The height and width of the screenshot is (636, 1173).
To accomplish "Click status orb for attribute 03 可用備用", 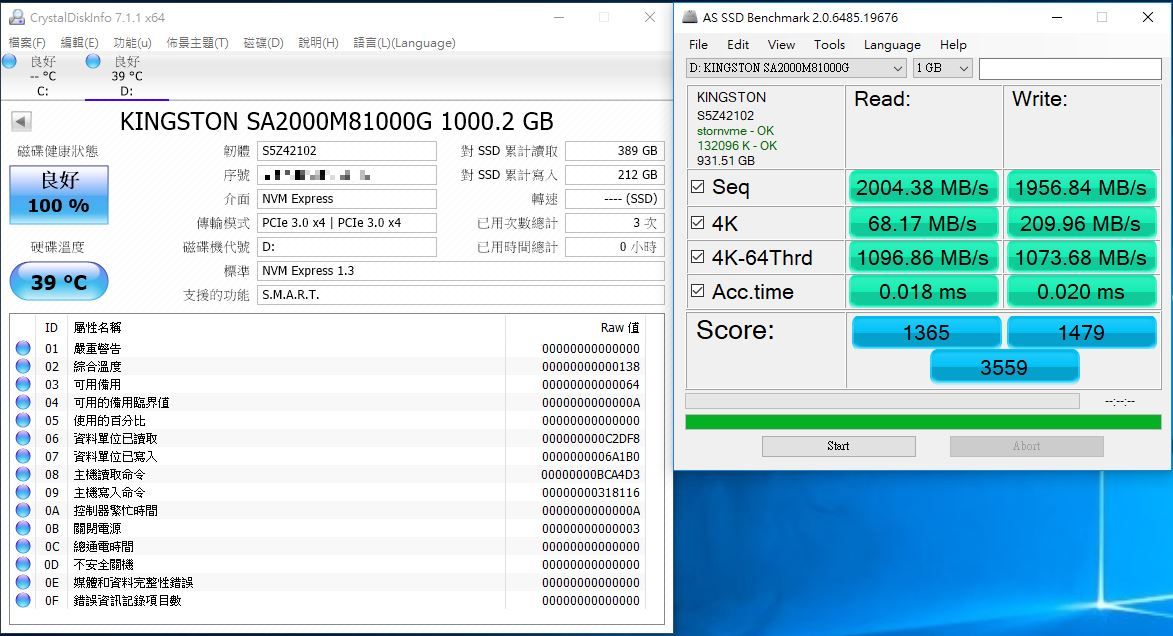I will click(23, 384).
